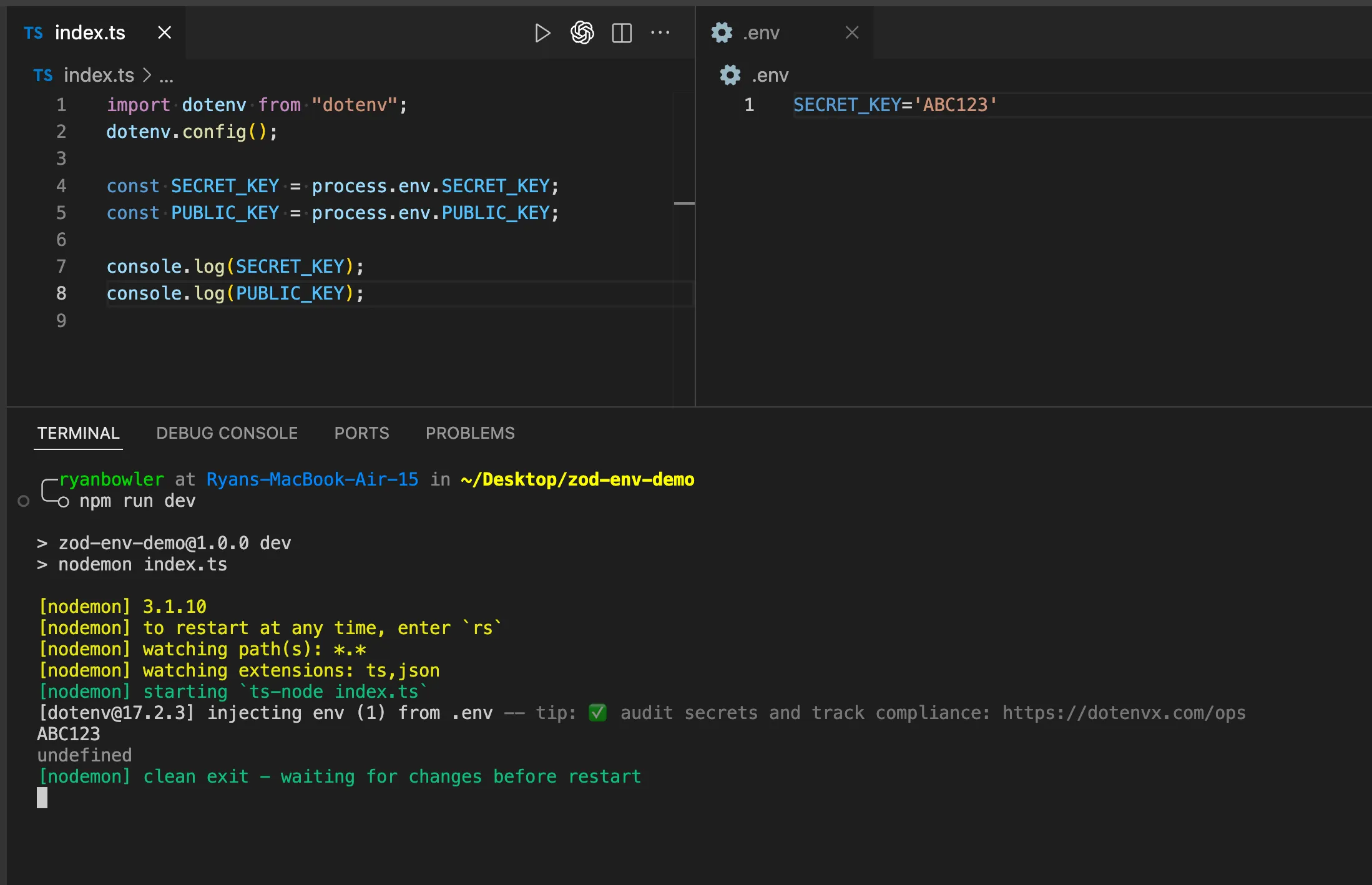Viewport: 1372px width, 885px height.
Task: Open the ChatGPT extension icon
Action: pos(582,33)
